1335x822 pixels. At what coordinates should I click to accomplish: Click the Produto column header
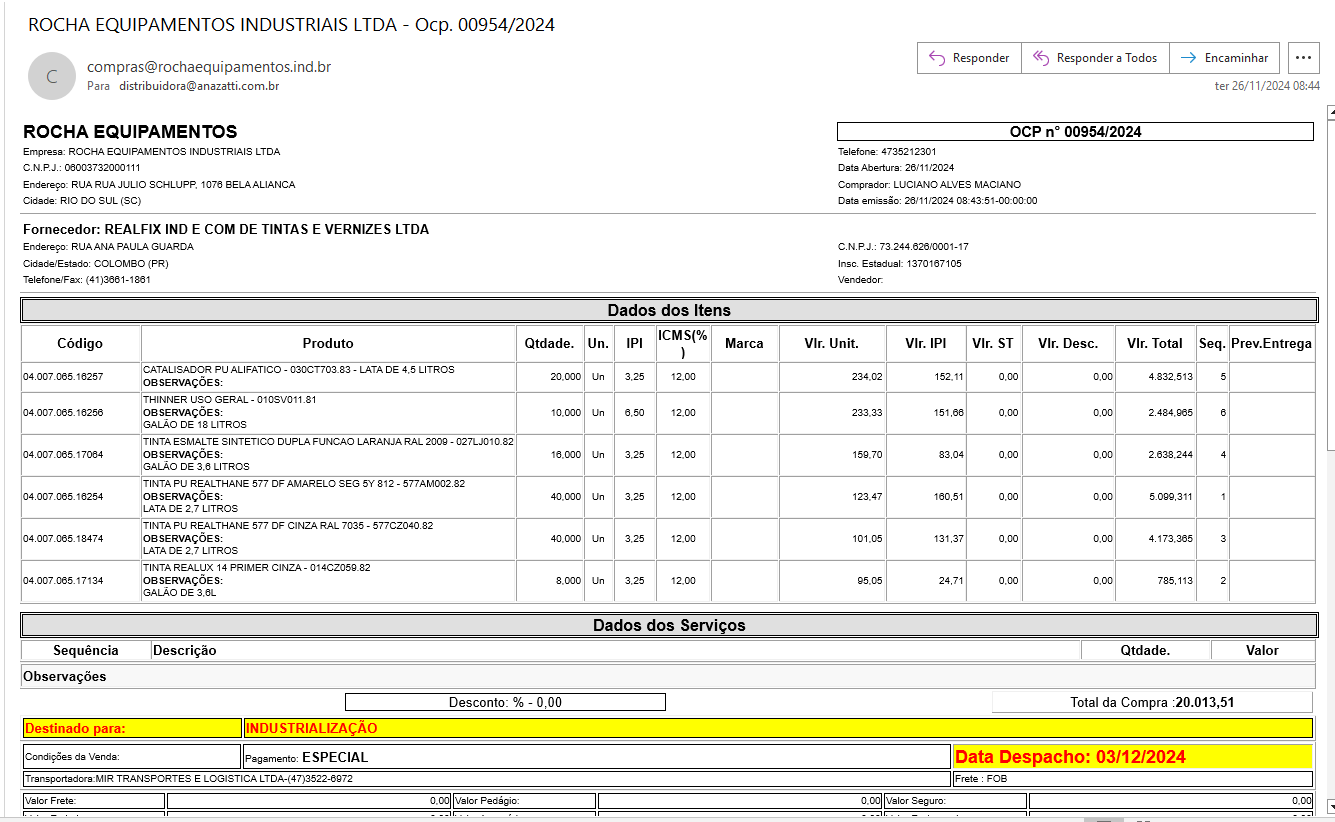328,343
